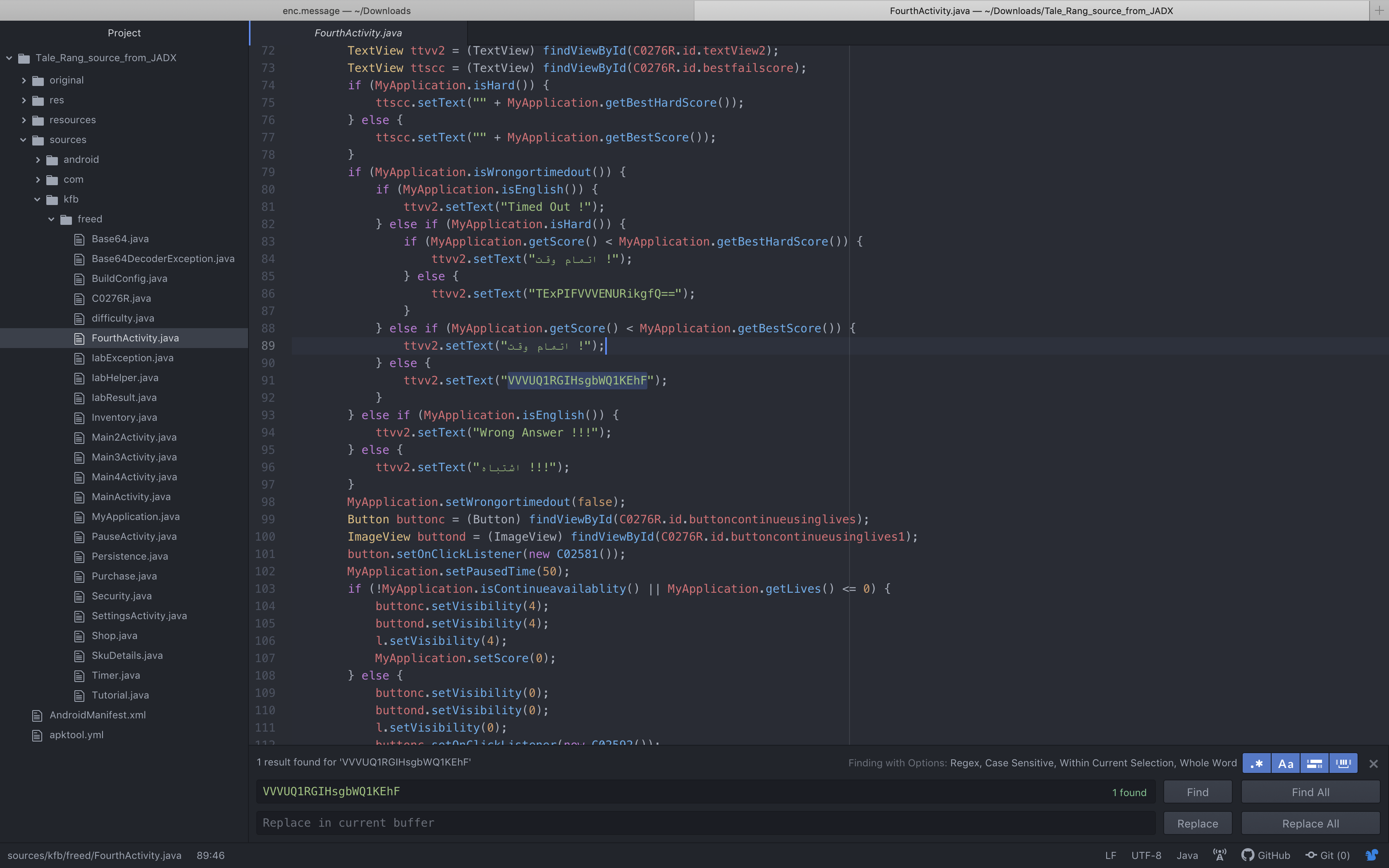Close the find and replace panel
This screenshot has height=868, width=1389.
pos(1374,763)
